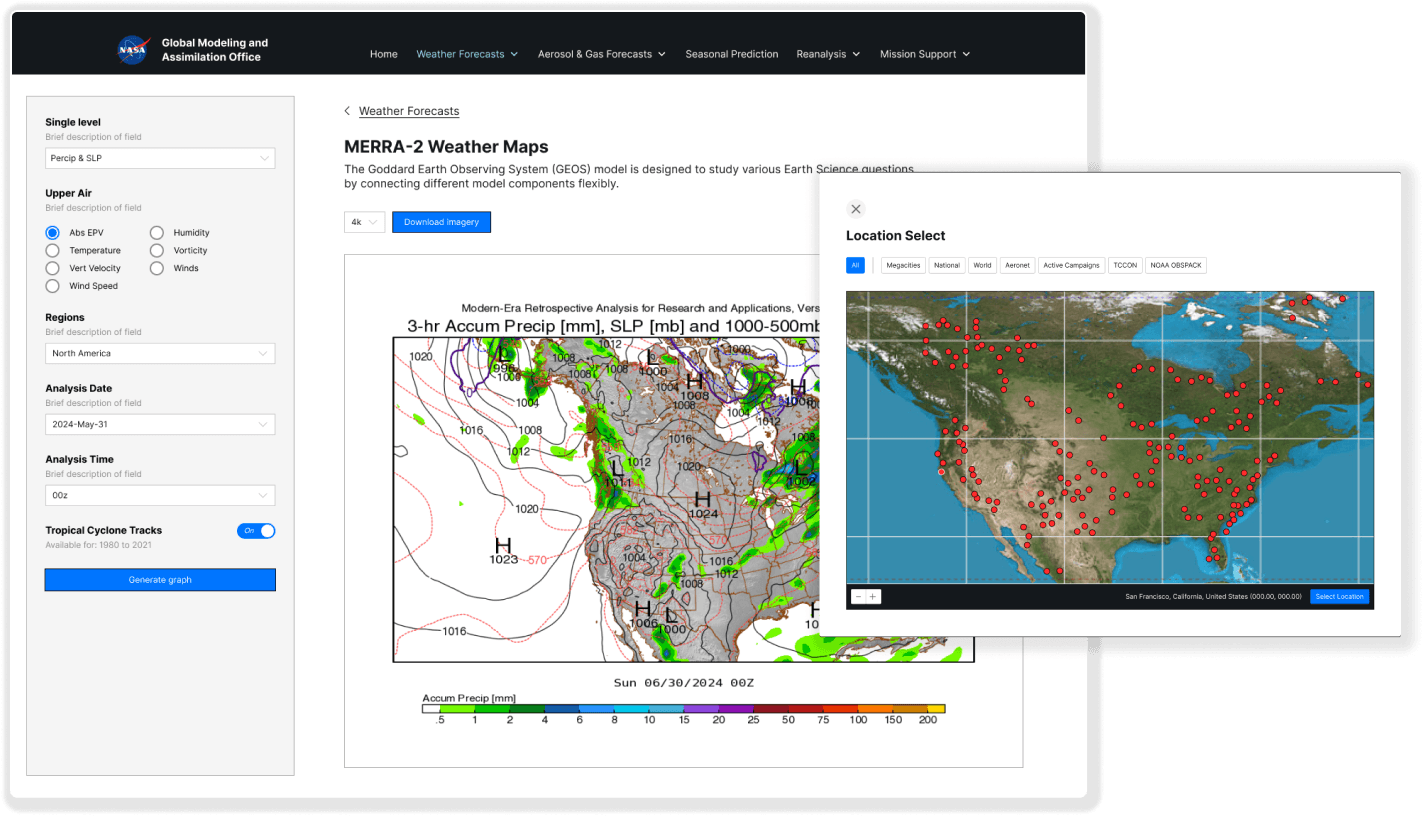Open the 4k resolution dropdown
The width and height of the screenshot is (1425, 816).
click(365, 222)
